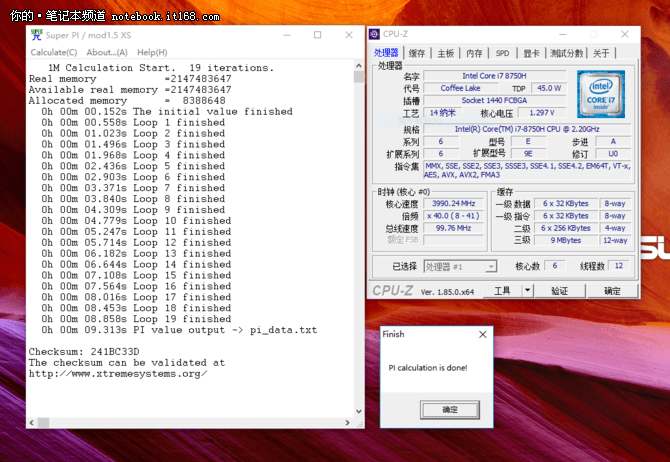Click the 'Checksum: 241BC33D' line

(x=84, y=352)
